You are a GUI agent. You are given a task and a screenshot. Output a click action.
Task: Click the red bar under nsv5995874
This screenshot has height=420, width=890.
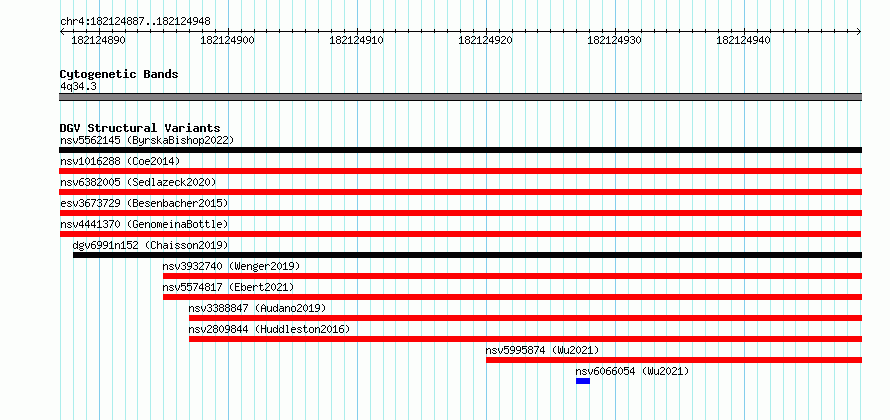674,360
